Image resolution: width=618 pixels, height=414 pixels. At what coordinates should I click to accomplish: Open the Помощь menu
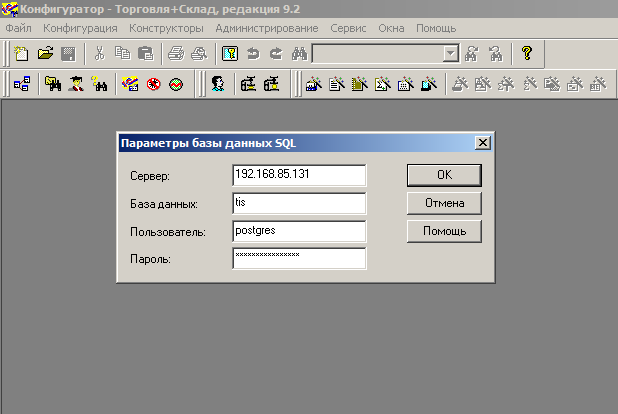(436, 28)
